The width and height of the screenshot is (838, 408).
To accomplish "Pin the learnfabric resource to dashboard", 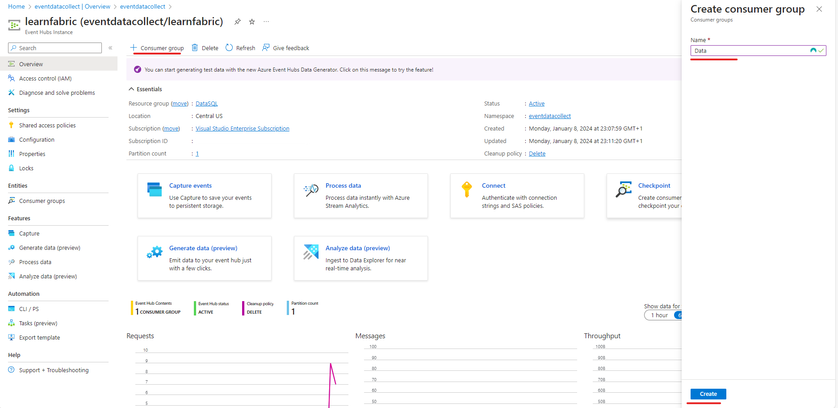I will 237,22.
